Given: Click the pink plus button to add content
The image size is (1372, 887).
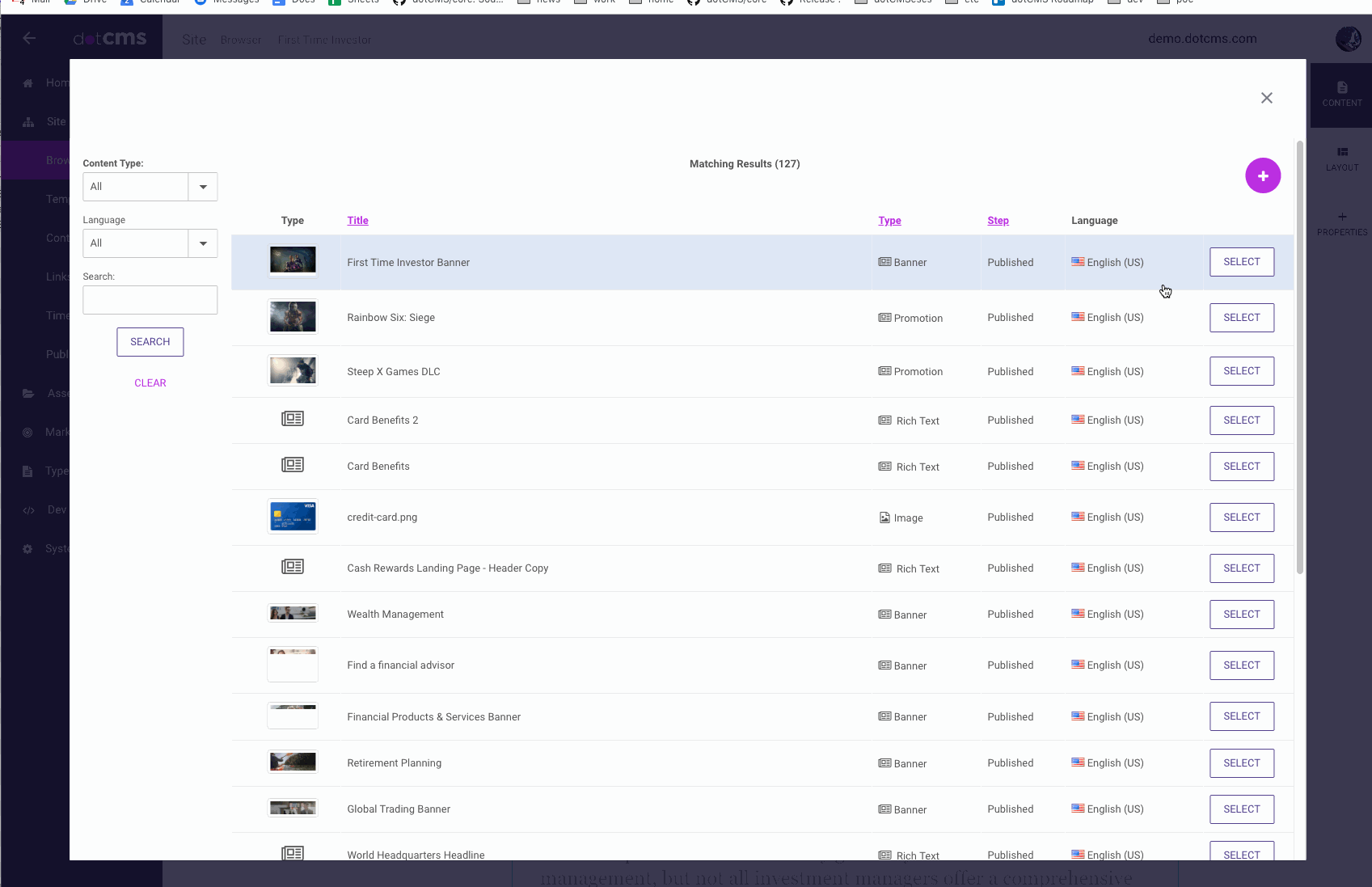Looking at the screenshot, I should click(x=1263, y=175).
